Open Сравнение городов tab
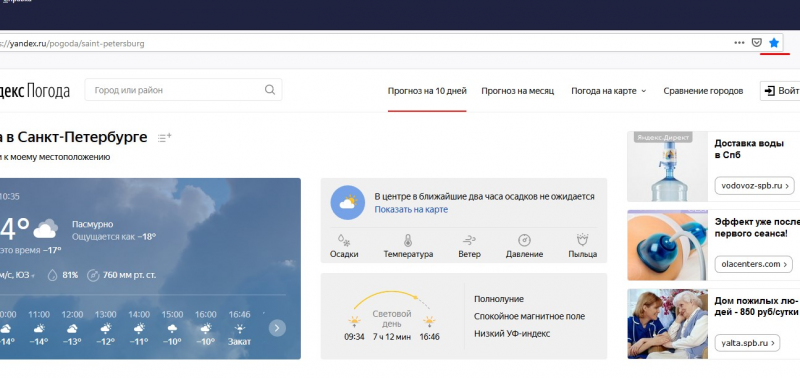 pyautogui.click(x=703, y=91)
